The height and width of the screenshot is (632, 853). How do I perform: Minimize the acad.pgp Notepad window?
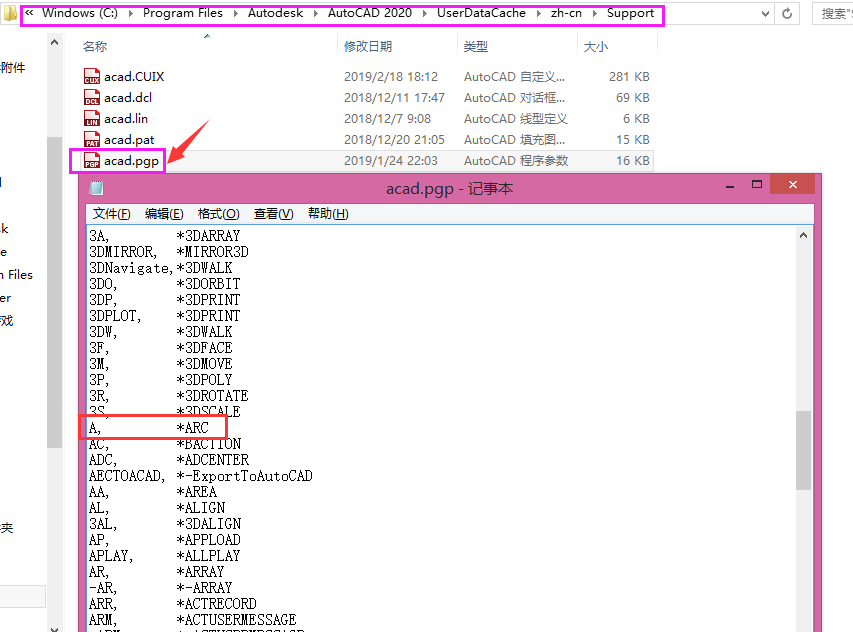coord(730,187)
